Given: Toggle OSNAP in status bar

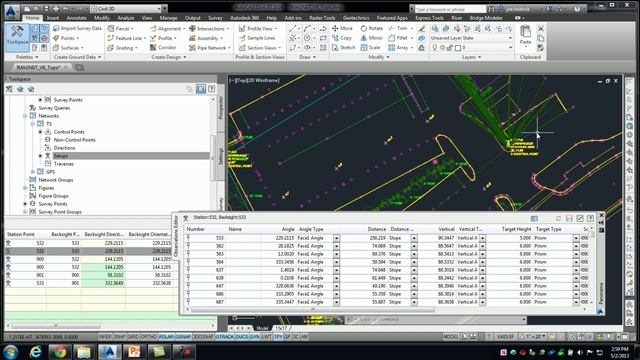Looking at the screenshot, I should pos(183,337).
